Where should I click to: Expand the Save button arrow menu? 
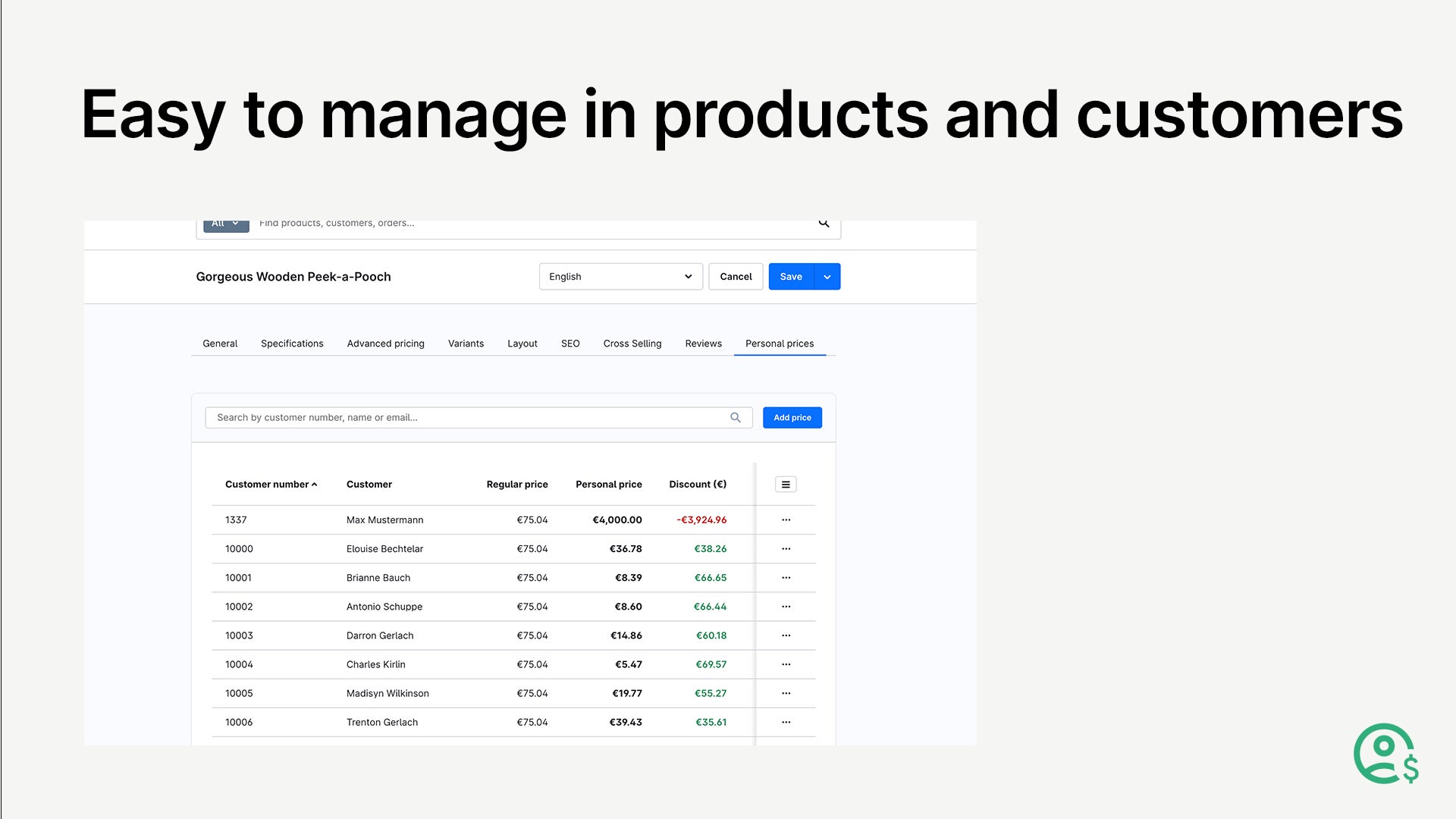pyautogui.click(x=827, y=277)
